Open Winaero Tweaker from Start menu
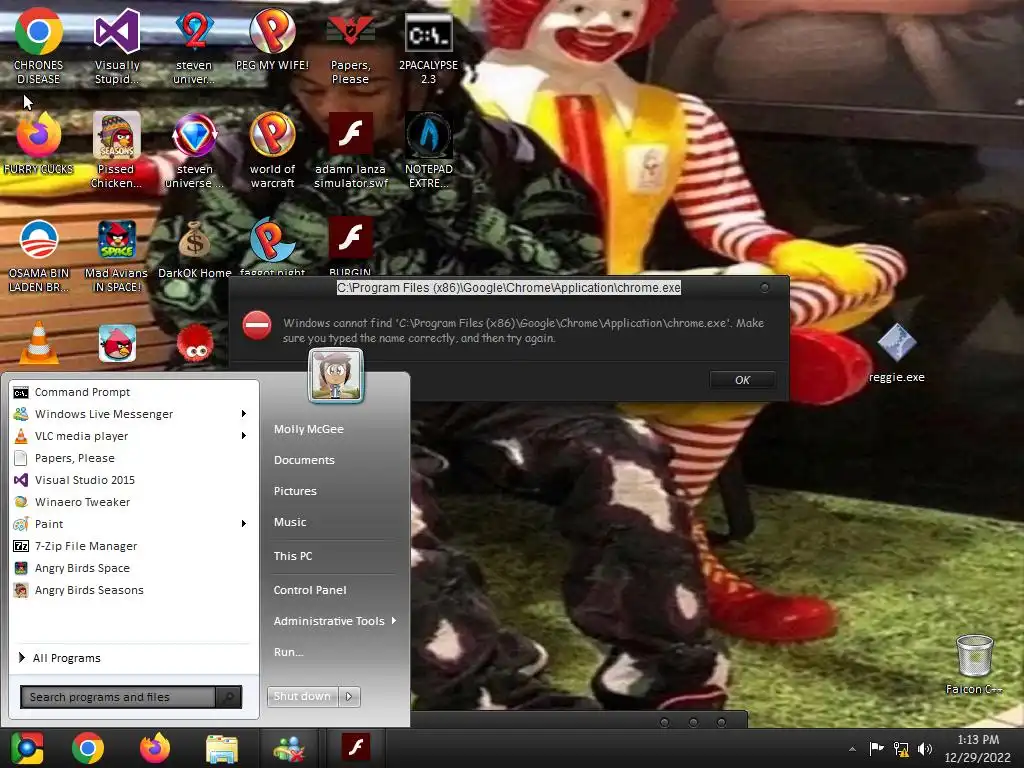The height and width of the screenshot is (768, 1024). (x=135, y=502)
